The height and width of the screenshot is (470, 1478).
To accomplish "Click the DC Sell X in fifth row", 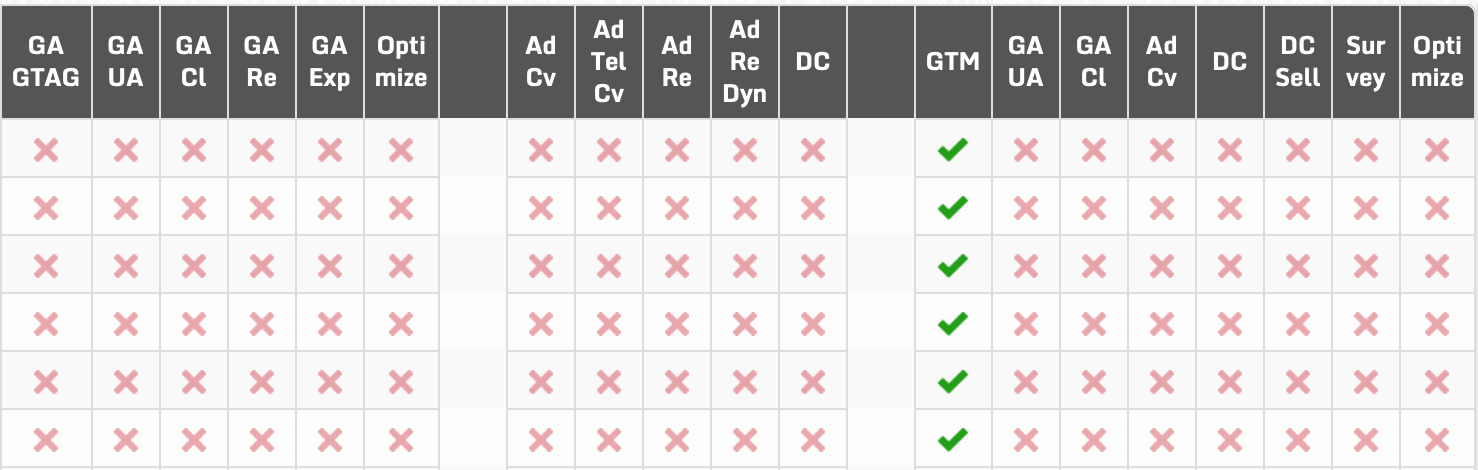I will coord(1298,381).
